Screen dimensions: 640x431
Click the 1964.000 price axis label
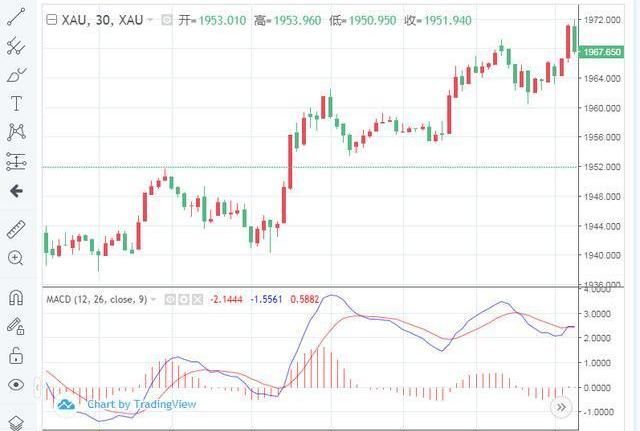pos(602,78)
